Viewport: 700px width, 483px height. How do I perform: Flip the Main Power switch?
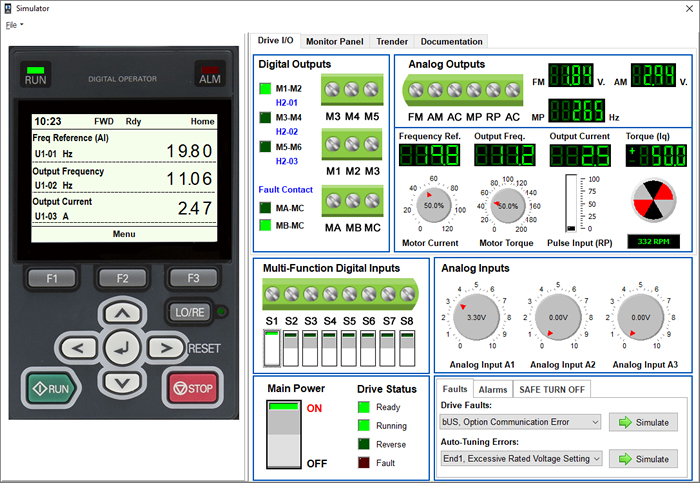point(285,433)
